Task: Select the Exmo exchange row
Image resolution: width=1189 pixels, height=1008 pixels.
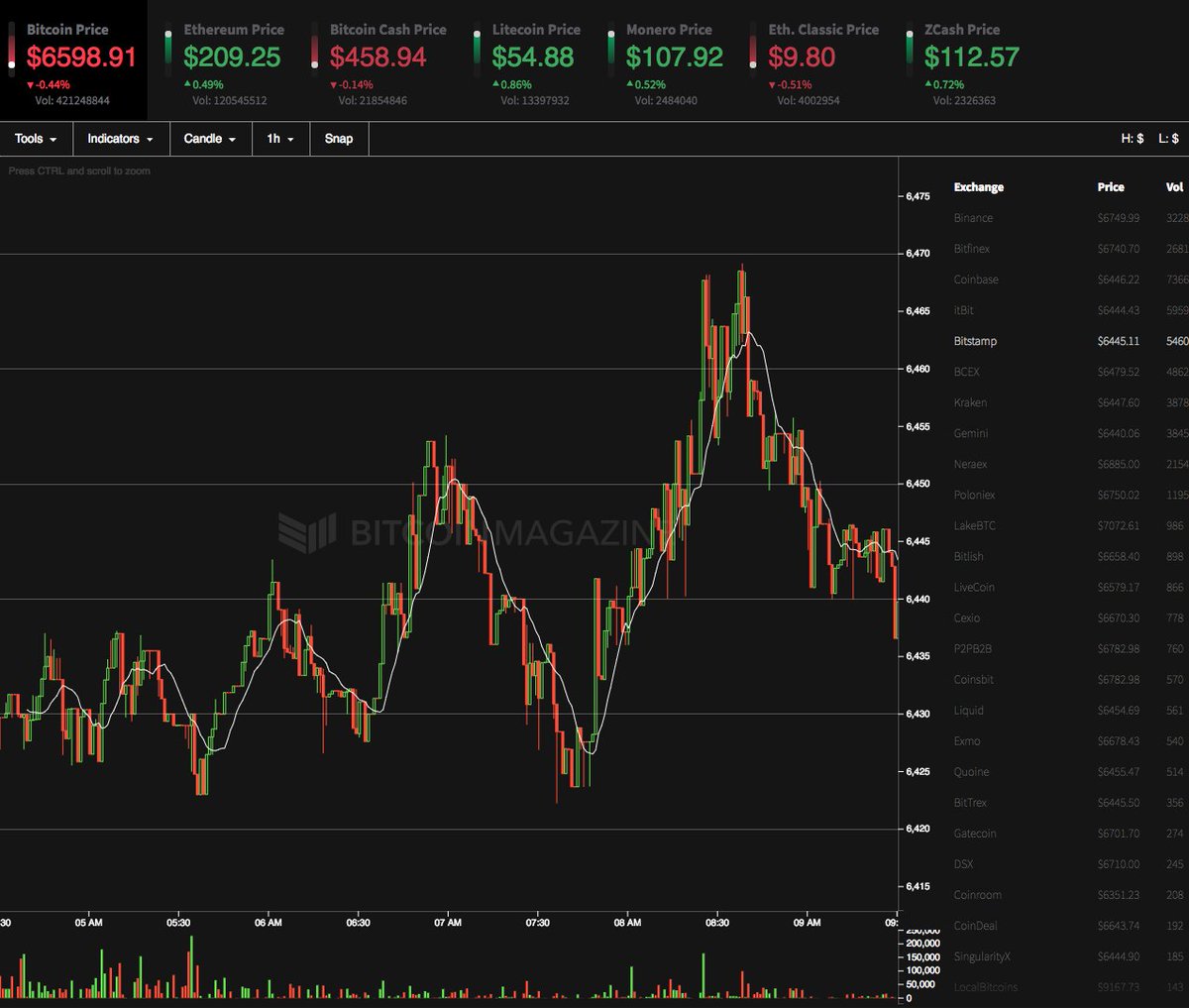Action: tap(1070, 740)
